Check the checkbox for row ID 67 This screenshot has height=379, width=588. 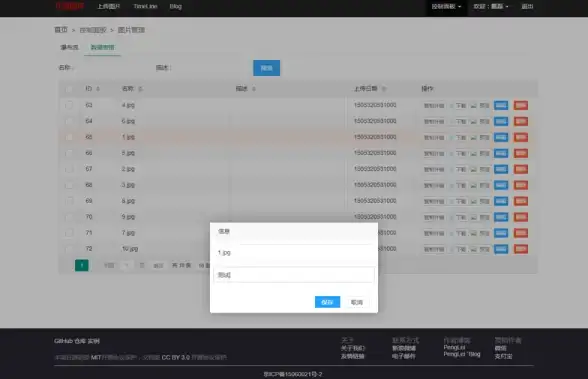69,169
